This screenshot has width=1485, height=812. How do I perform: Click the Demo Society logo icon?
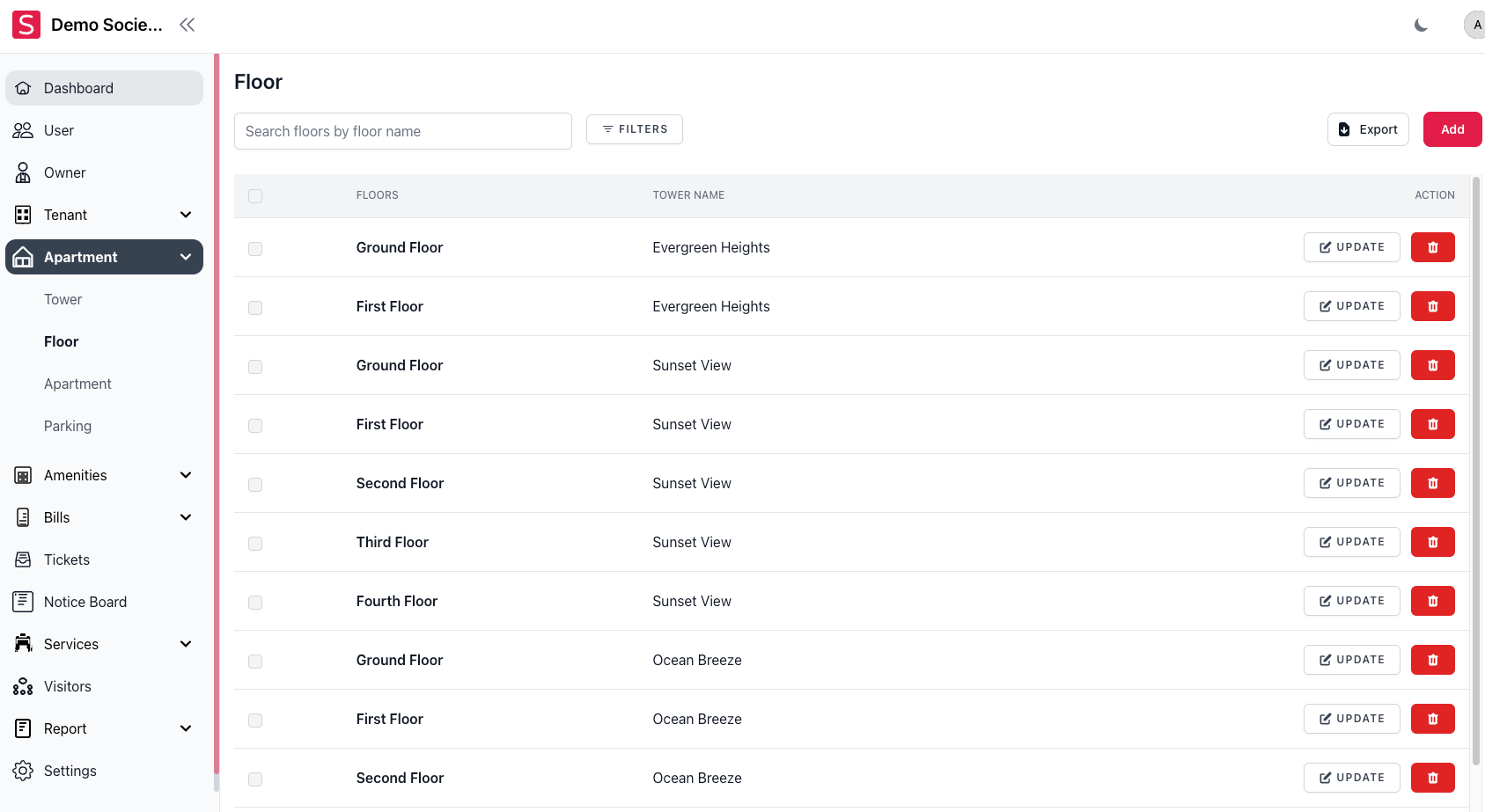coord(26,25)
